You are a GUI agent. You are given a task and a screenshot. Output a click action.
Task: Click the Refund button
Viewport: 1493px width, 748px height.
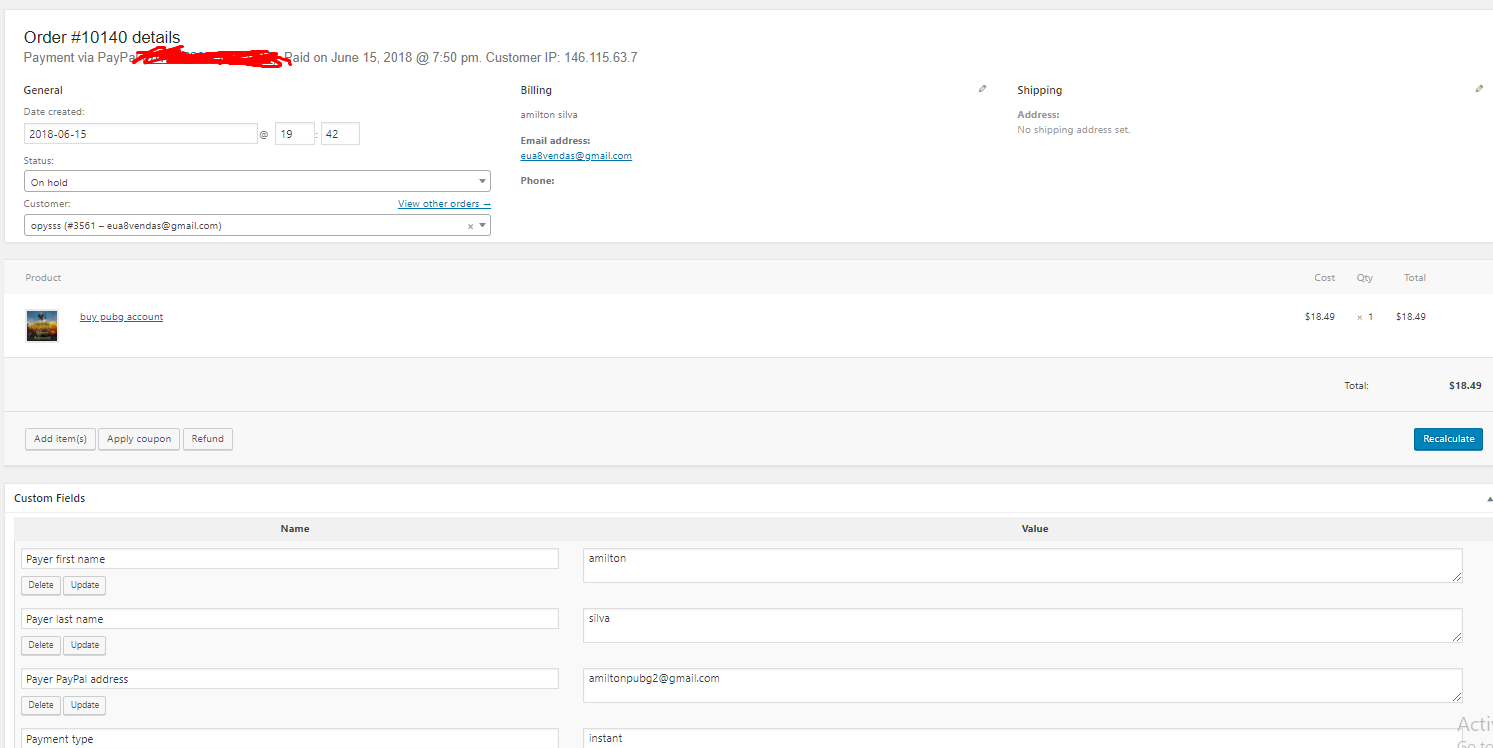208,439
